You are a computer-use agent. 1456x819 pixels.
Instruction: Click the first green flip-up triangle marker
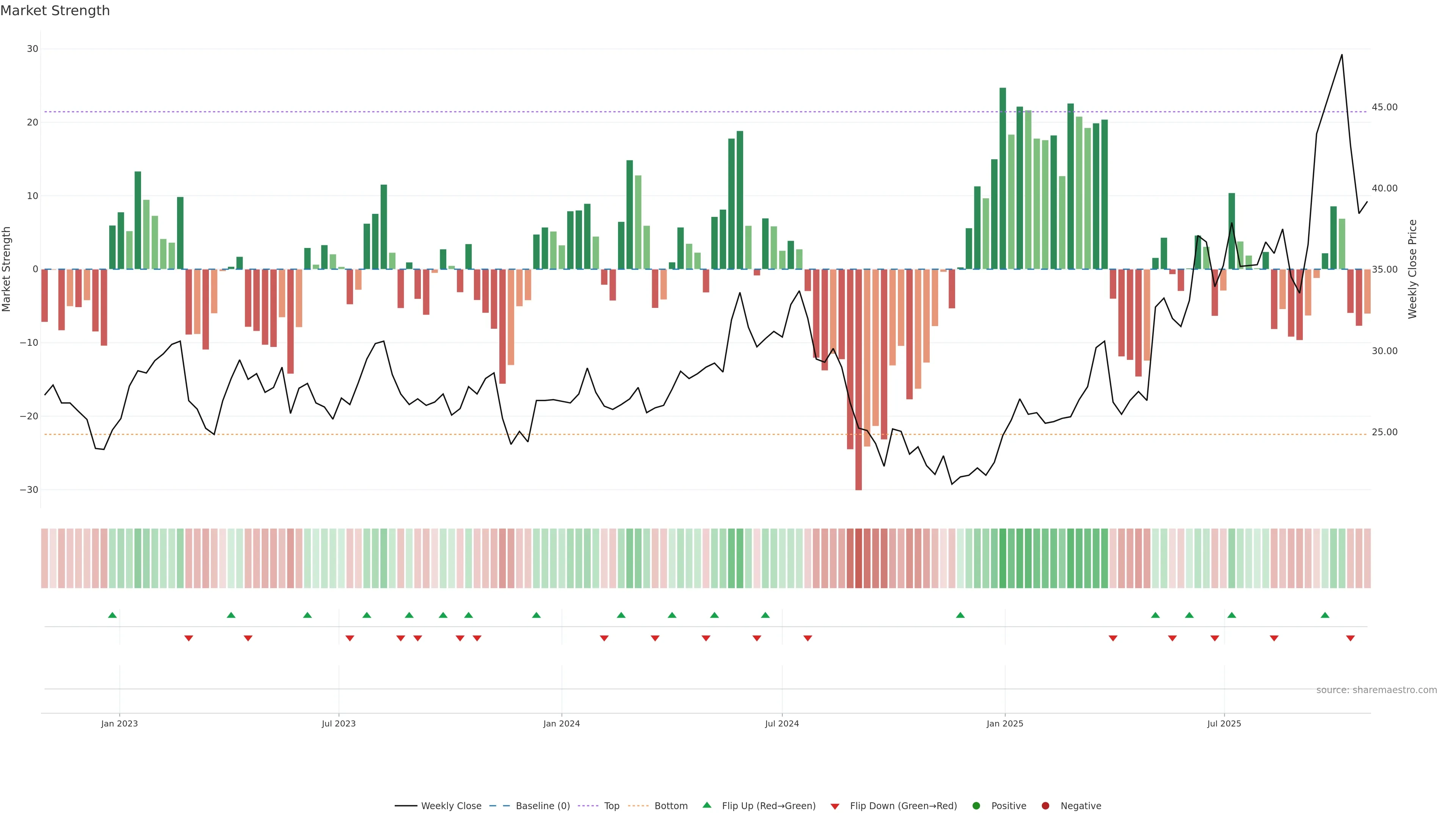tap(113, 615)
